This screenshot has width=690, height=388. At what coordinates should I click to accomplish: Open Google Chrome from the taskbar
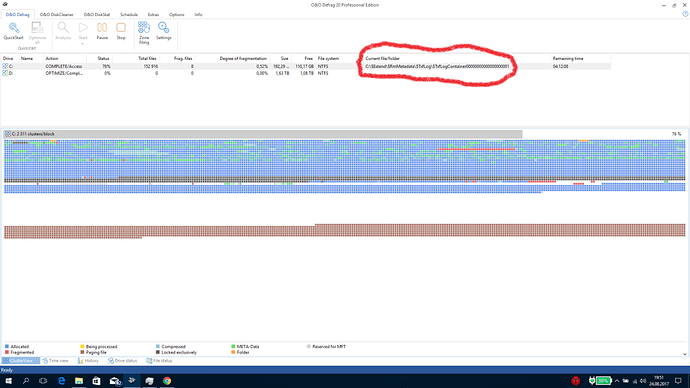(167, 381)
